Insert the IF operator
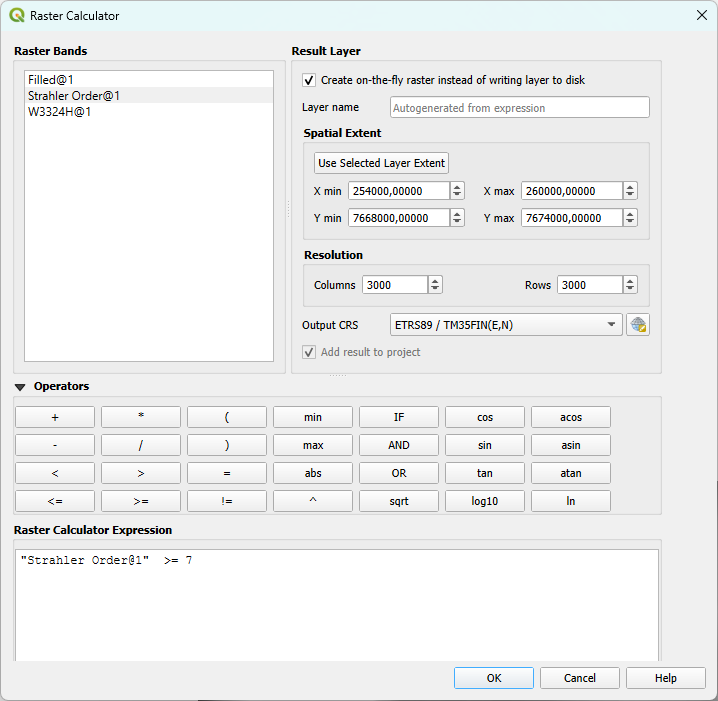 (399, 417)
